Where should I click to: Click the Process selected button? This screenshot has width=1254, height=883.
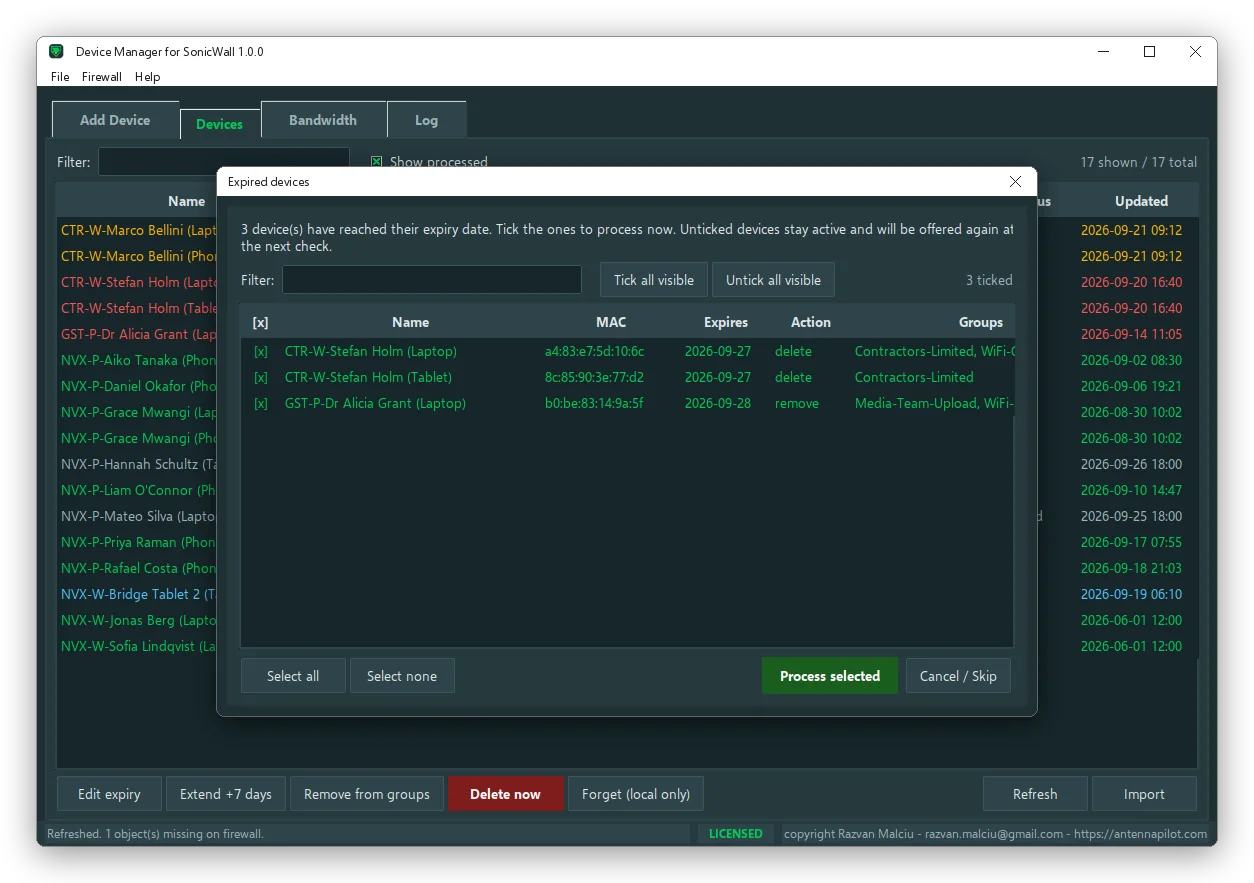click(830, 676)
